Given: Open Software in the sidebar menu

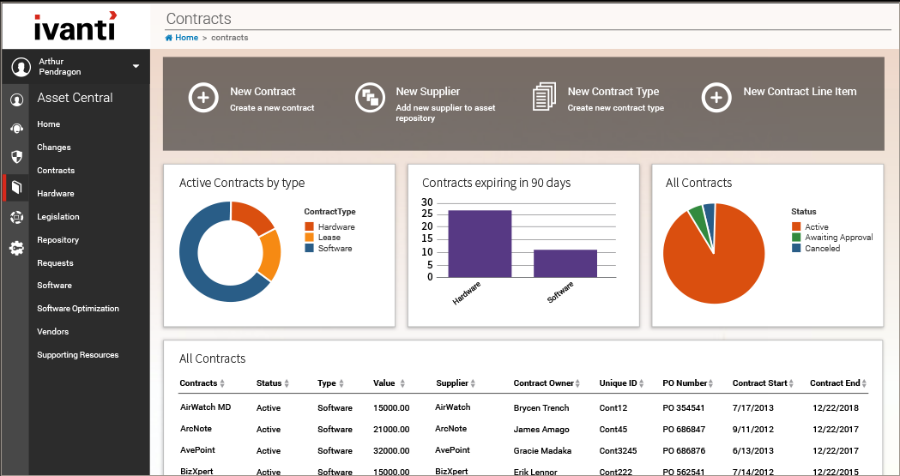Looking at the screenshot, I should (55, 285).
